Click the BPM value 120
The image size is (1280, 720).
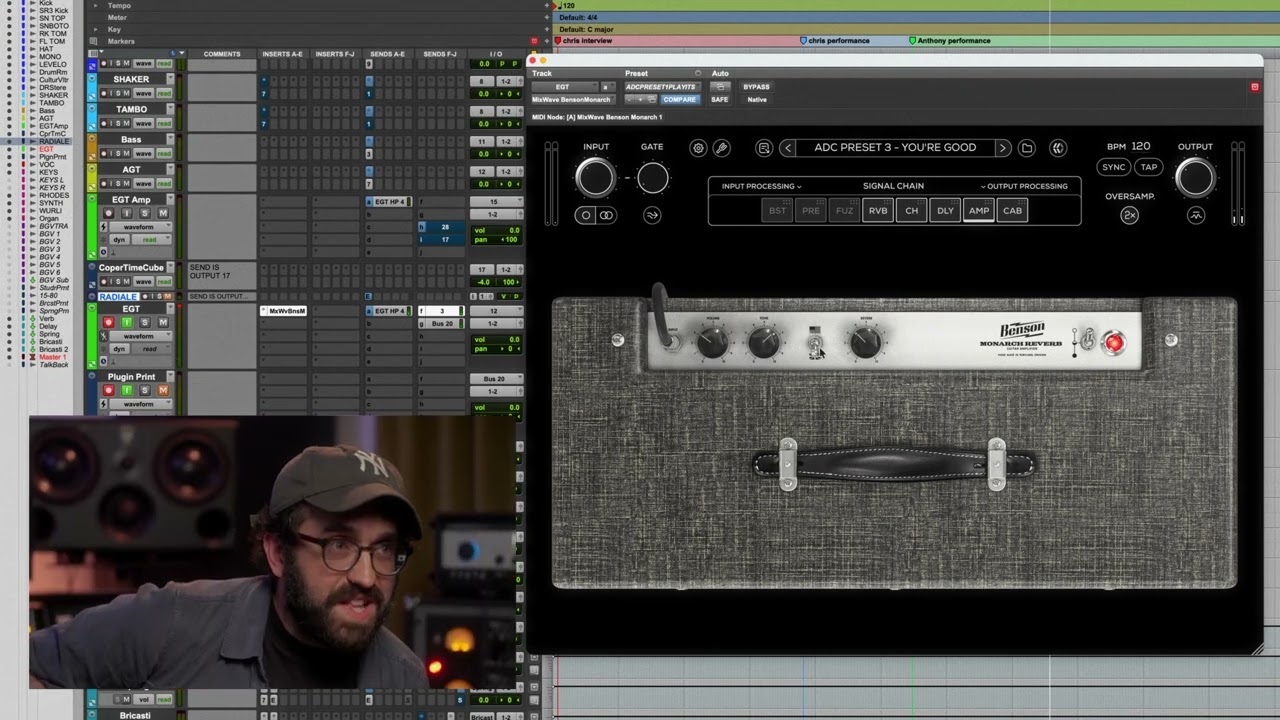(x=1141, y=146)
